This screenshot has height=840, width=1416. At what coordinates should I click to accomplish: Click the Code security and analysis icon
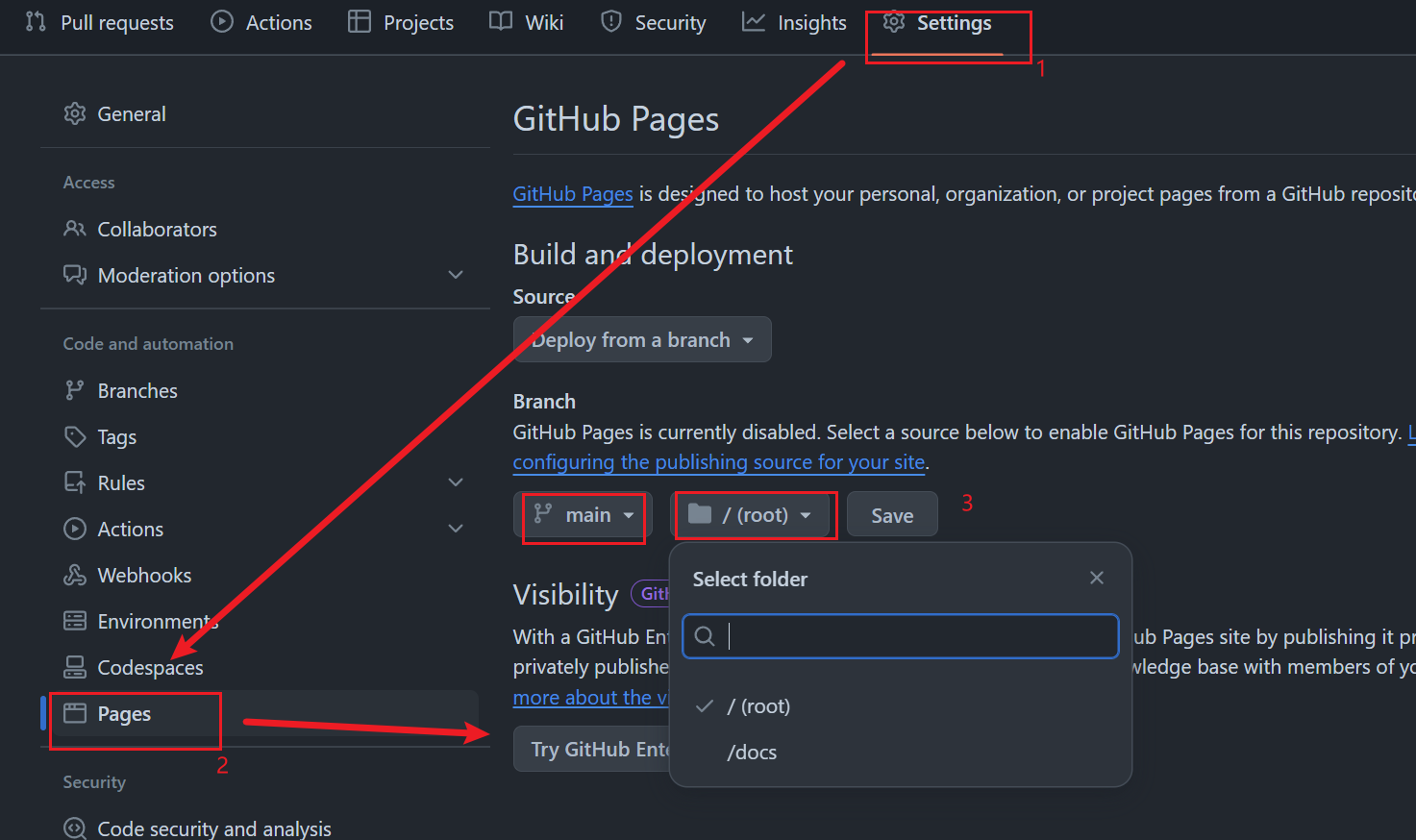point(75,828)
